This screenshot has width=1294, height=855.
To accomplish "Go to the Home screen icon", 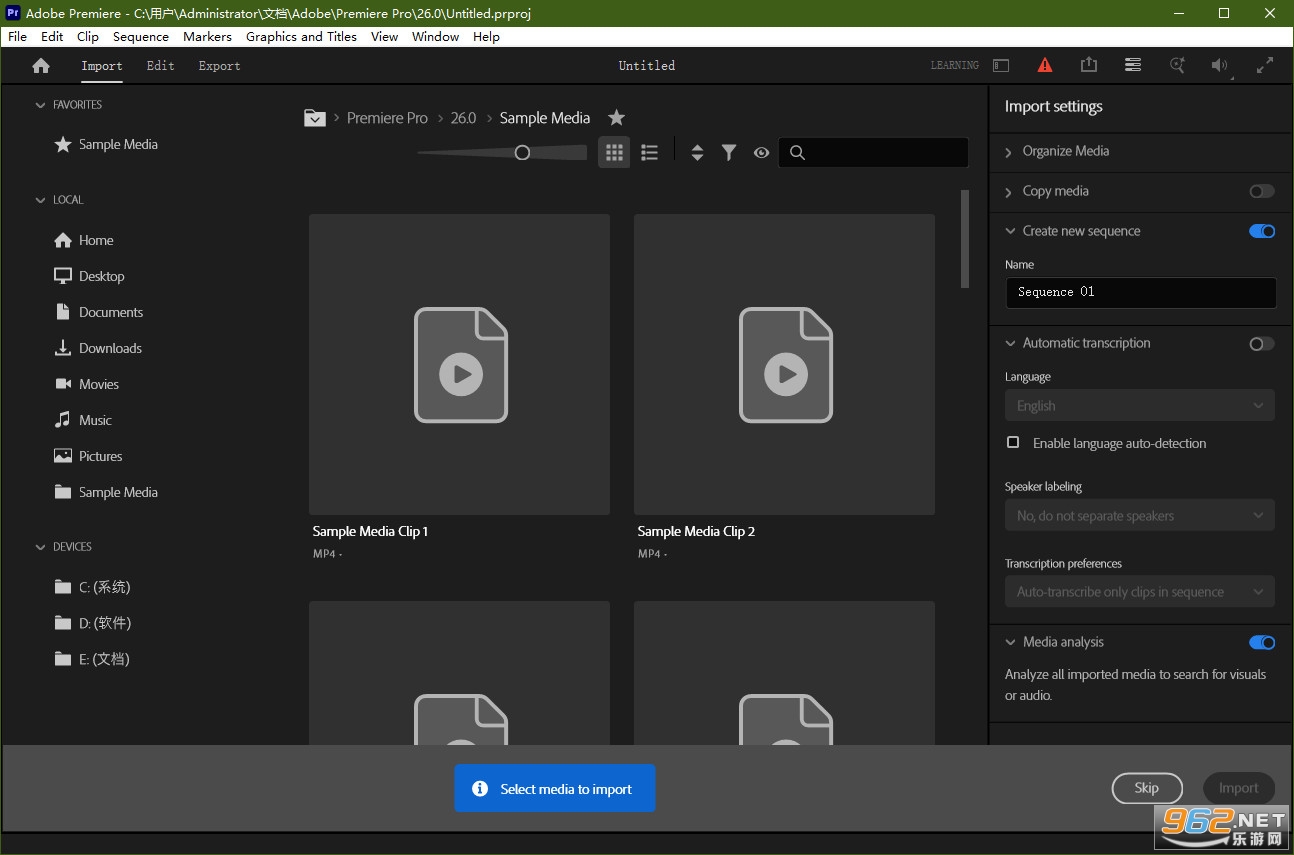I will point(41,66).
